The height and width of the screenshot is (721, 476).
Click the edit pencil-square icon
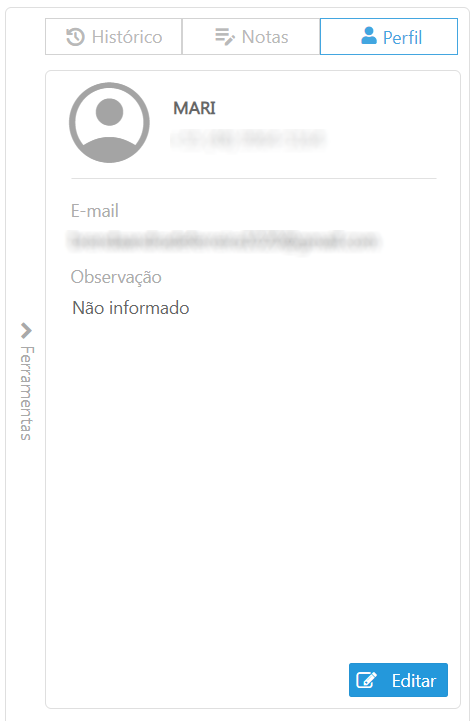point(367,680)
